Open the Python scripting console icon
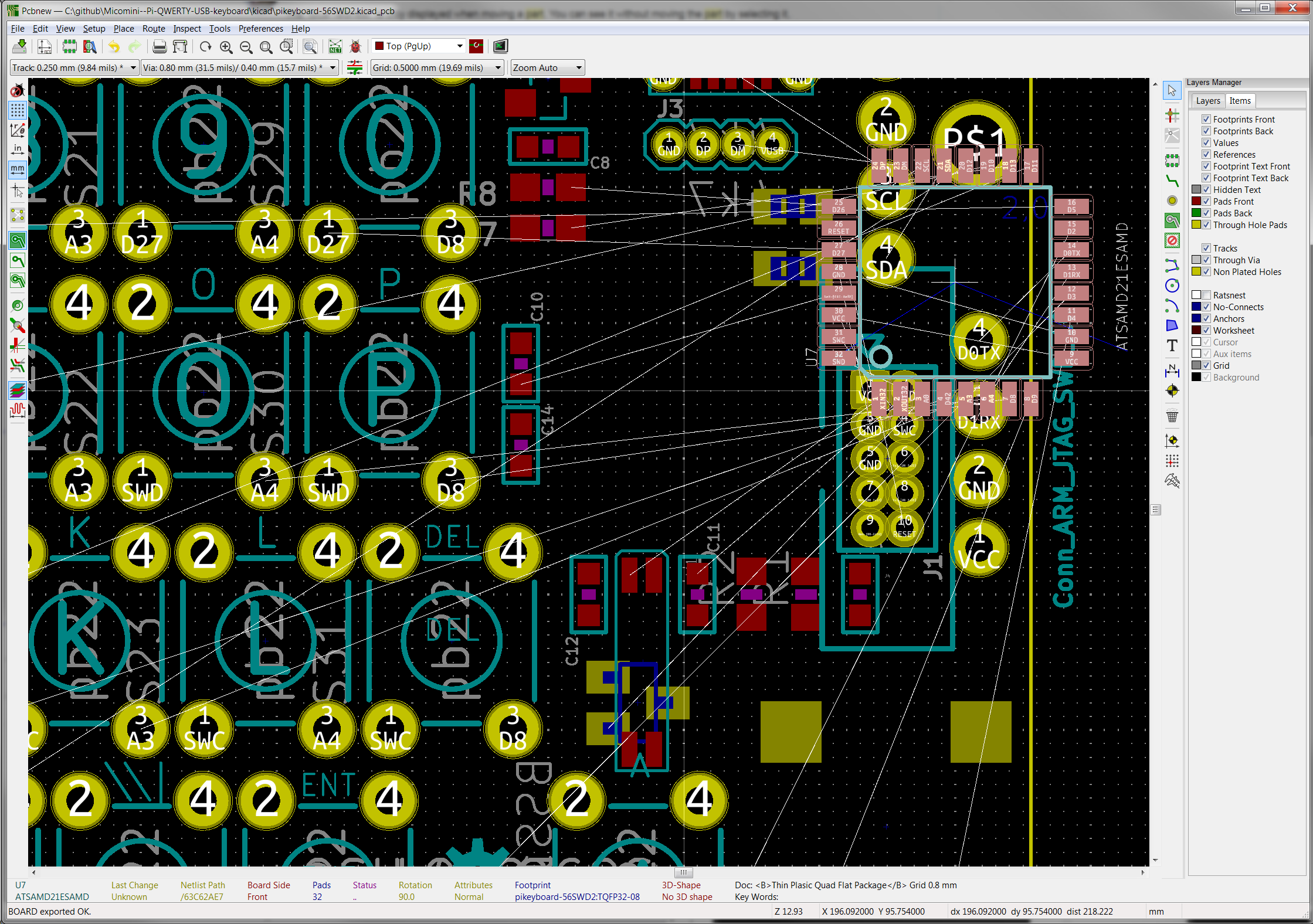 [501, 46]
